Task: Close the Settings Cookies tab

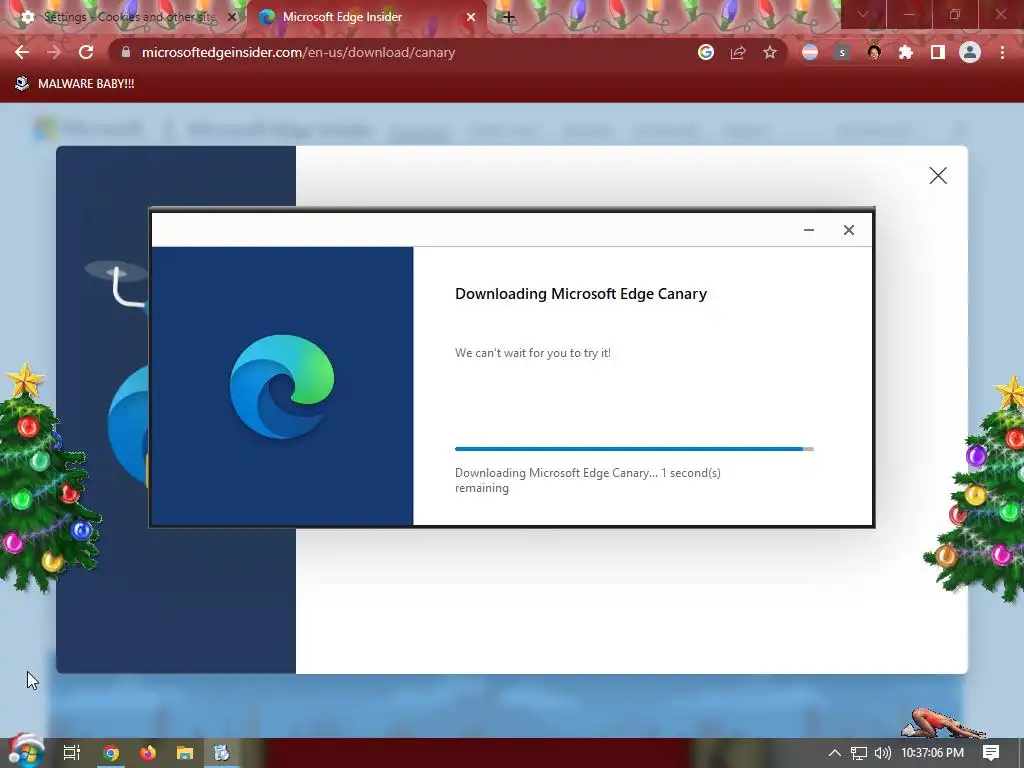Action: 231,17
